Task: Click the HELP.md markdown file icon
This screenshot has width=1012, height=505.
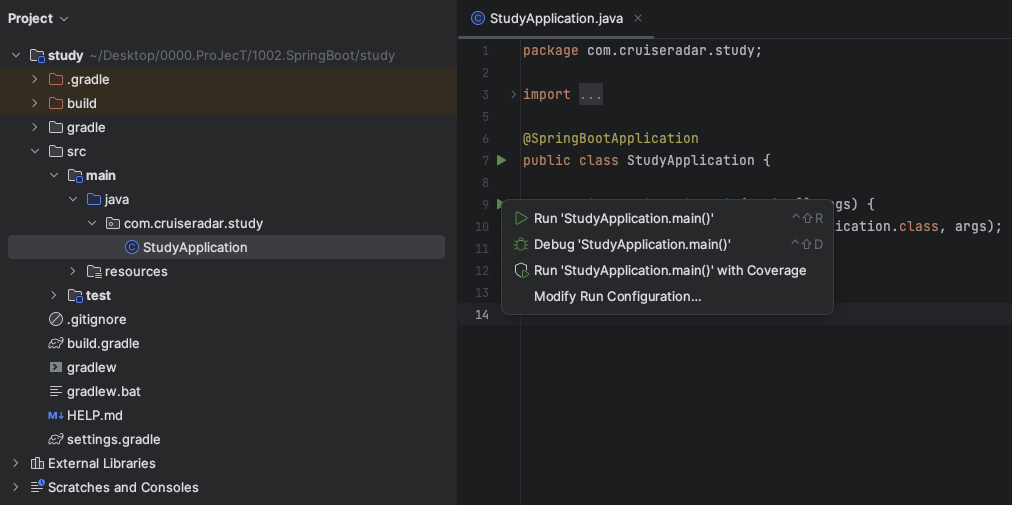Action: point(56,415)
